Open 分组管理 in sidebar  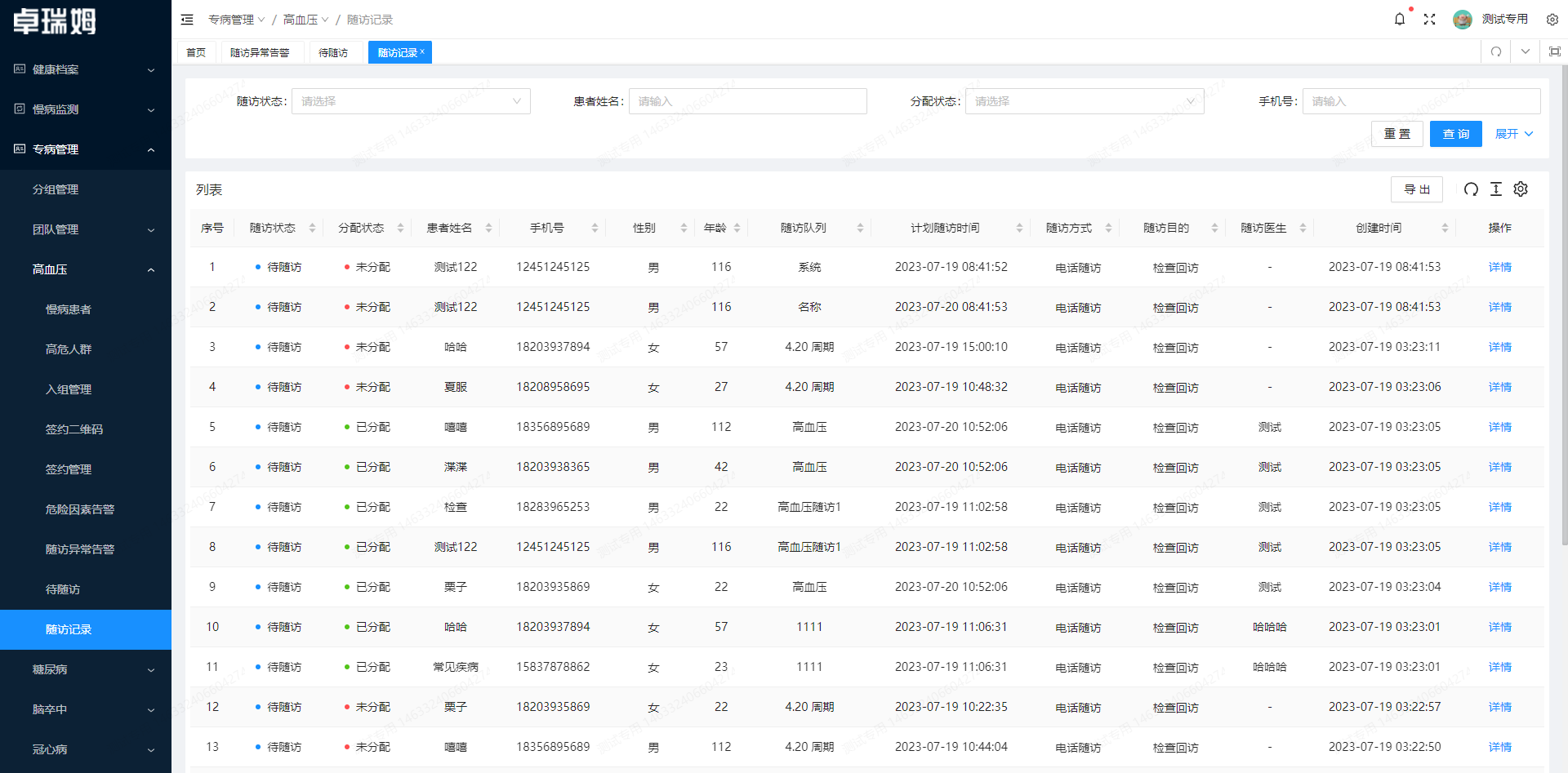86,189
